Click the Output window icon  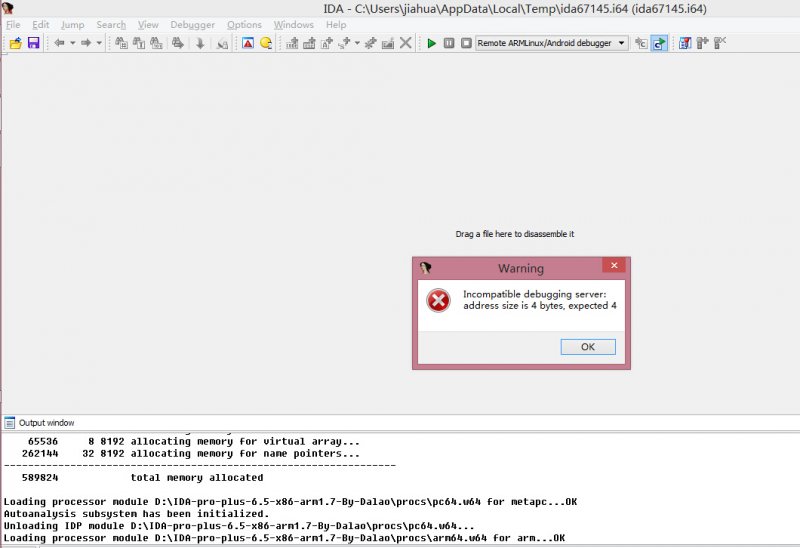(10, 422)
